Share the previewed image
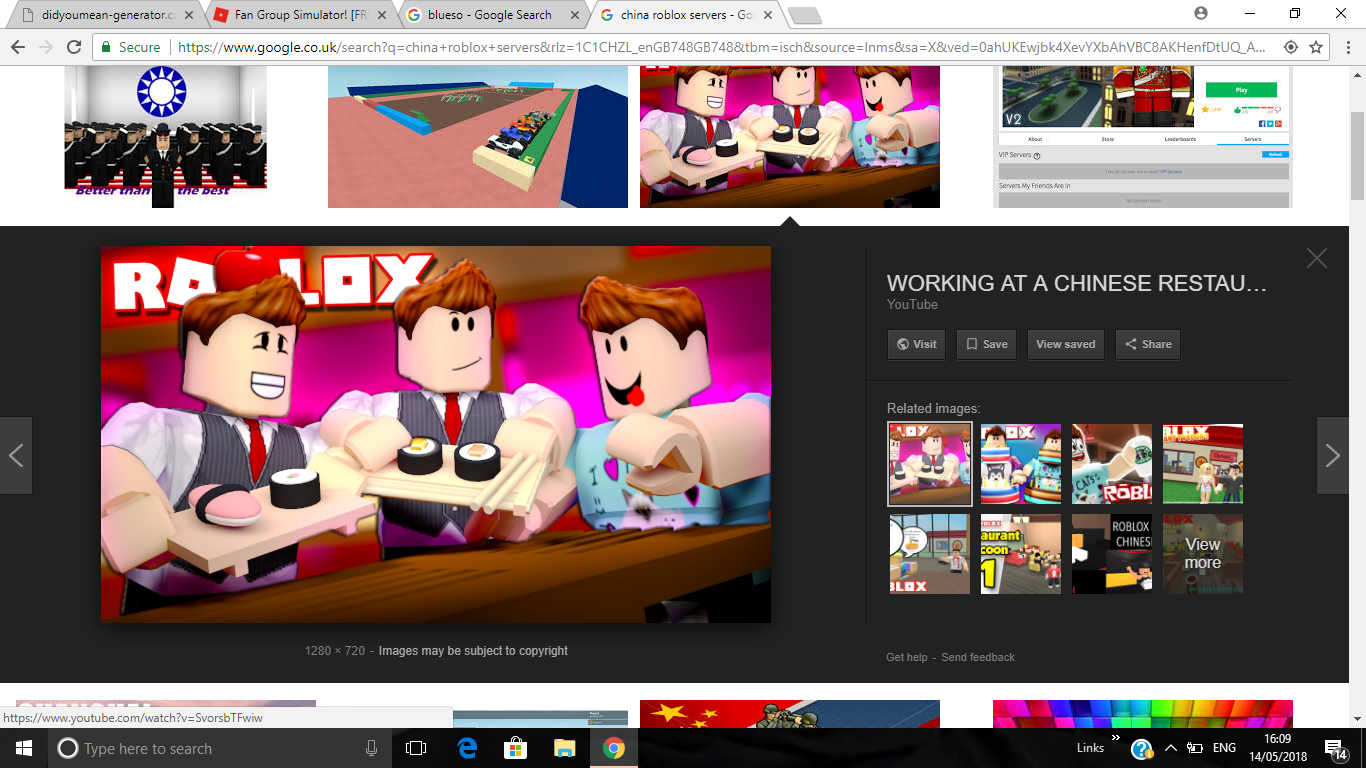Image resolution: width=1366 pixels, height=768 pixels. point(1148,344)
